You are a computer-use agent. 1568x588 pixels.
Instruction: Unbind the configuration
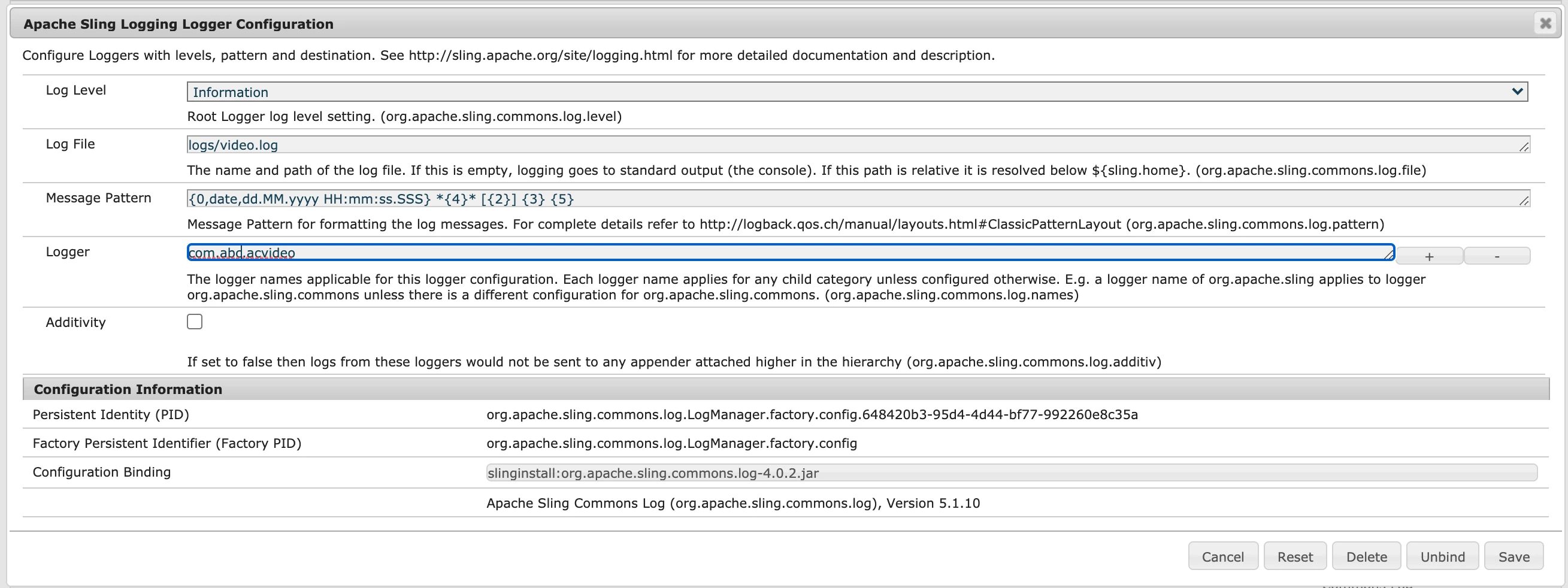pos(1443,556)
